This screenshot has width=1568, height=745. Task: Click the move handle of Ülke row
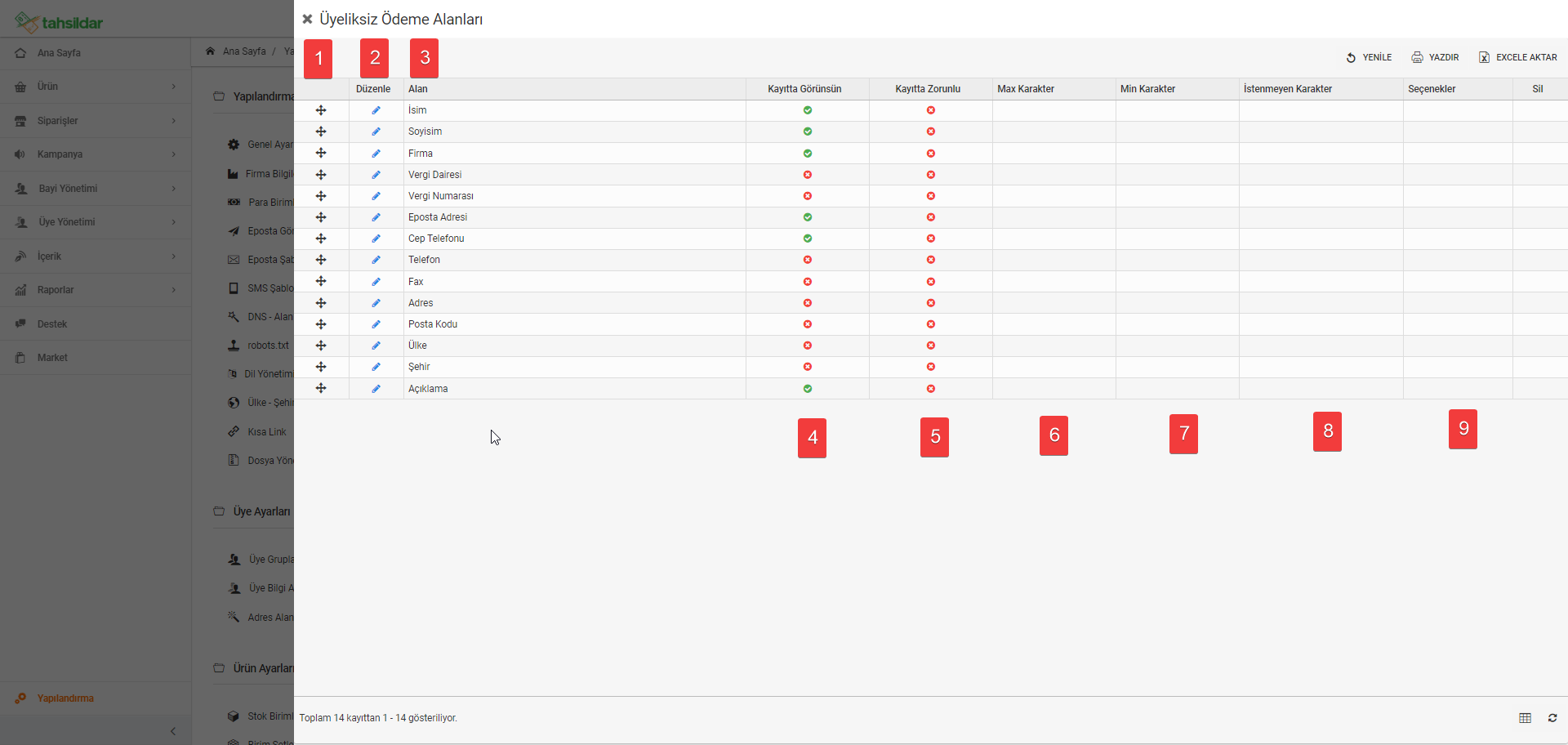321,346
